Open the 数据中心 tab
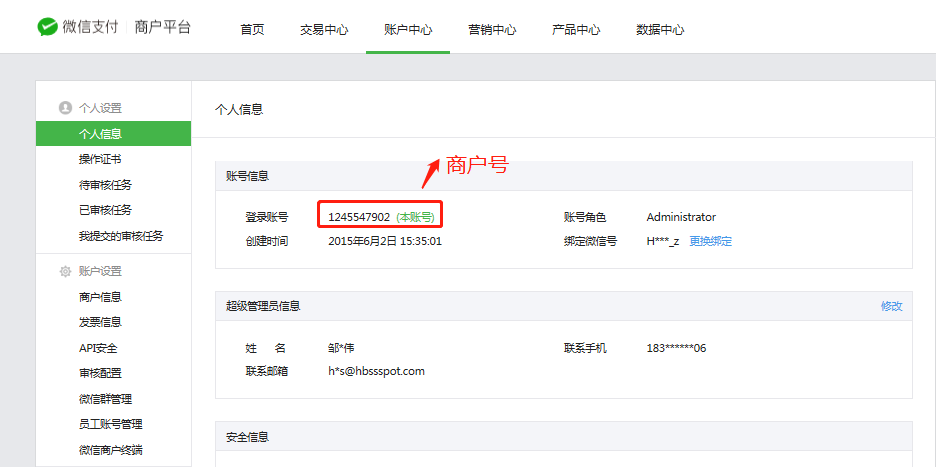 (x=660, y=29)
